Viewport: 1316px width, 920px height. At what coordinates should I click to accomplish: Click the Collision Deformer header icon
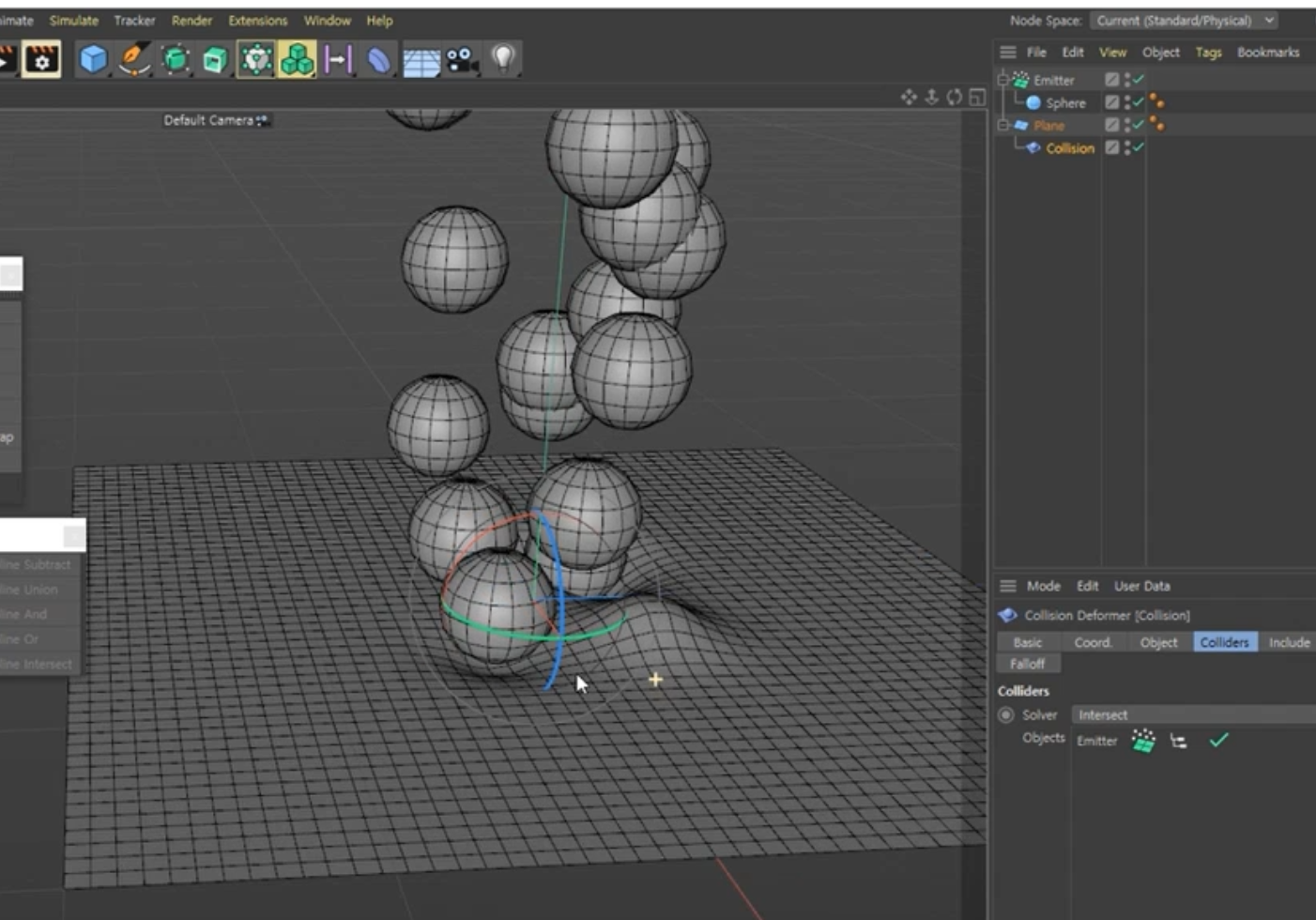tap(1008, 615)
